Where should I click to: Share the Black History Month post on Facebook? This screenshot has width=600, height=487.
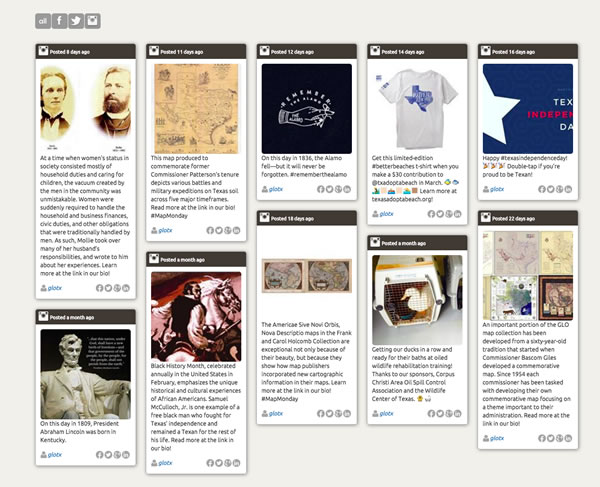[x=210, y=463]
